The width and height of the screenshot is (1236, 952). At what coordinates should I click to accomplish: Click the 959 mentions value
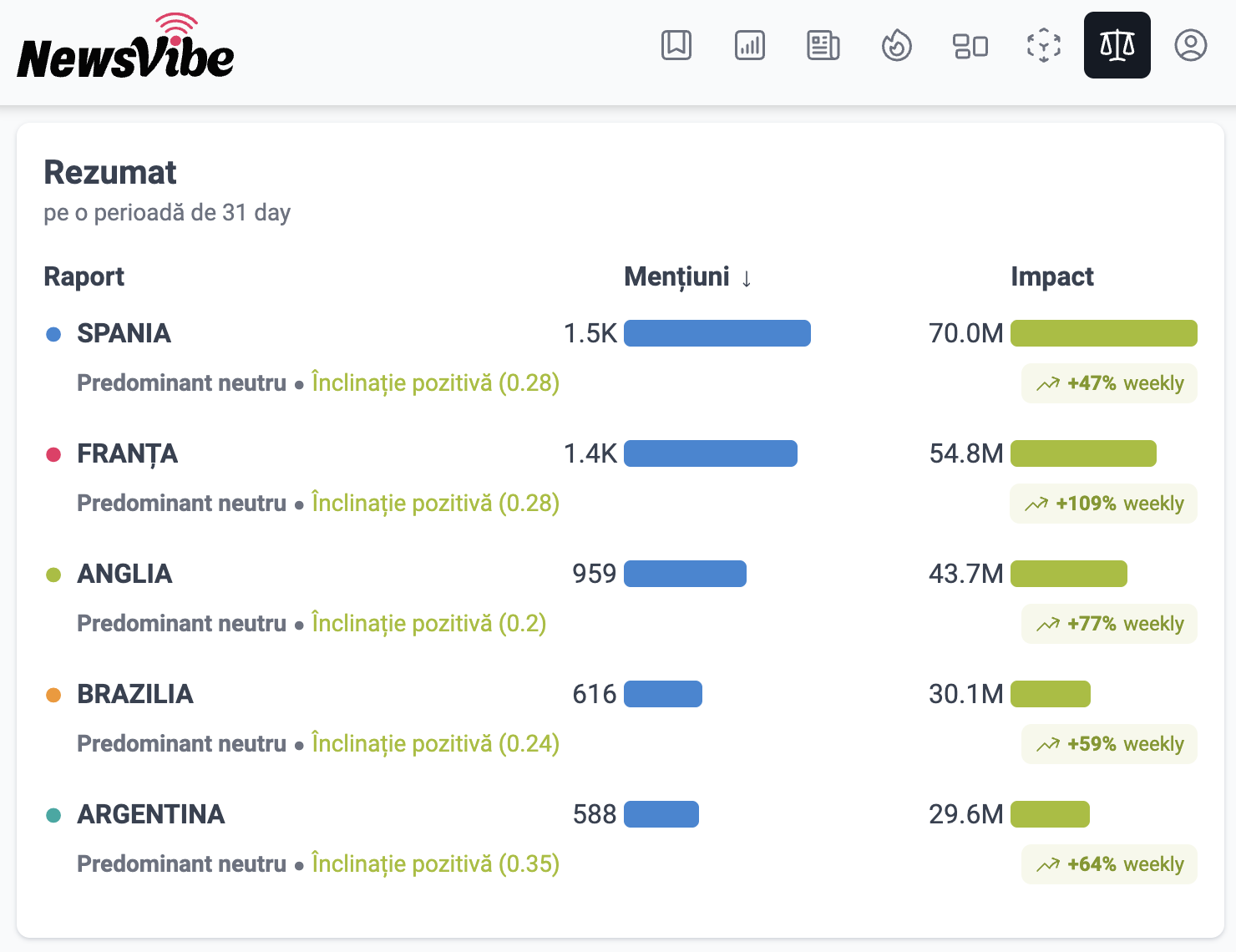[595, 574]
